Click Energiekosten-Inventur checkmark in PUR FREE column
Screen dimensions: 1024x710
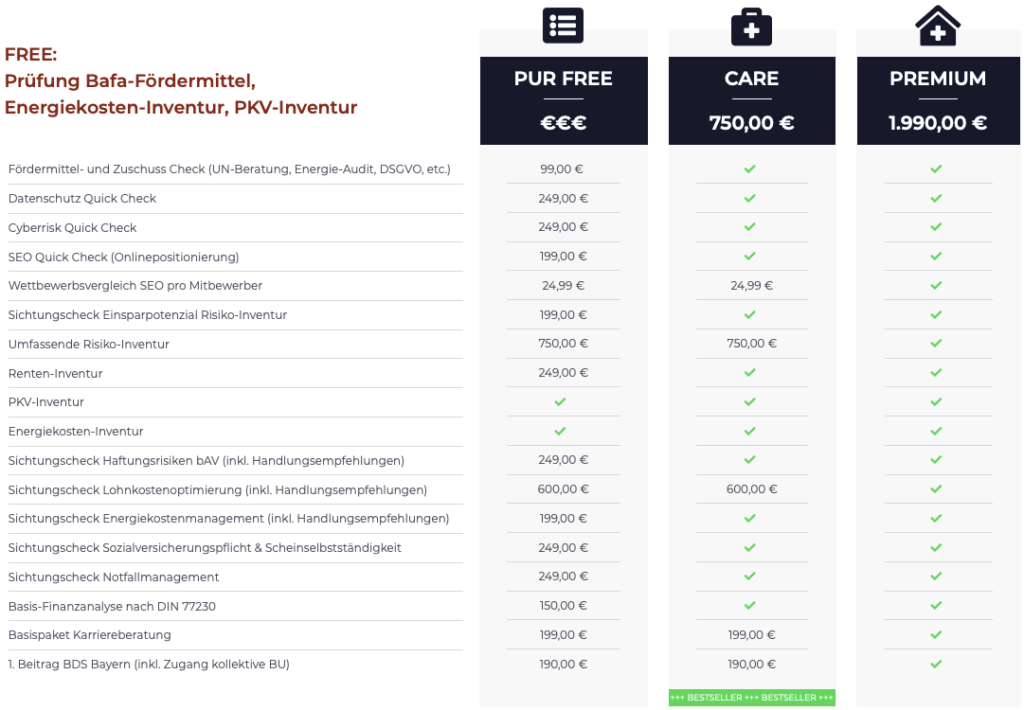coord(560,431)
